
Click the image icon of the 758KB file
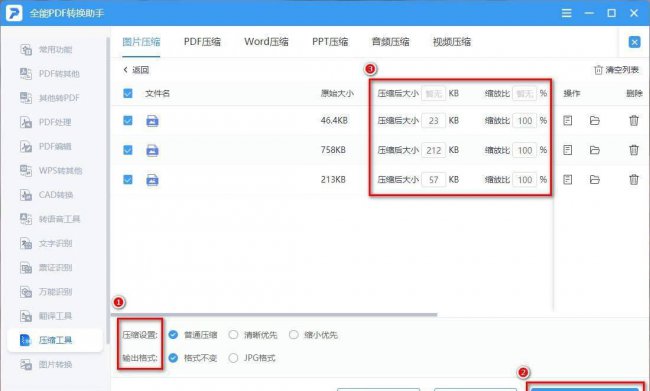[x=152, y=150]
